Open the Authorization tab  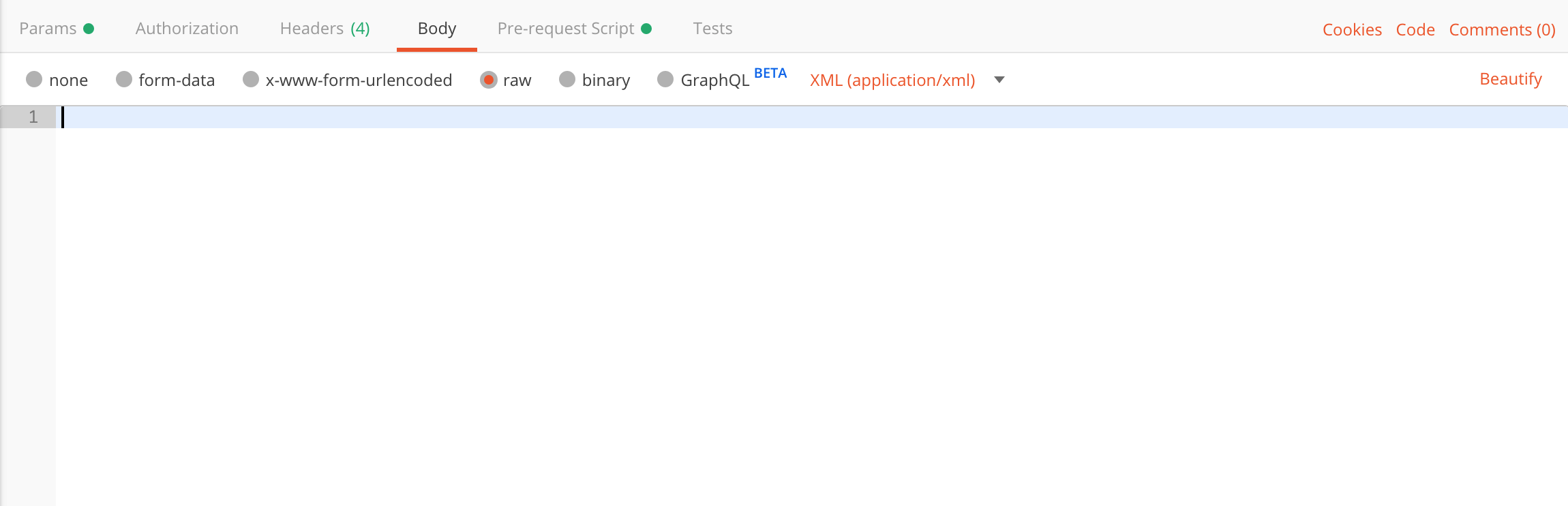[187, 28]
